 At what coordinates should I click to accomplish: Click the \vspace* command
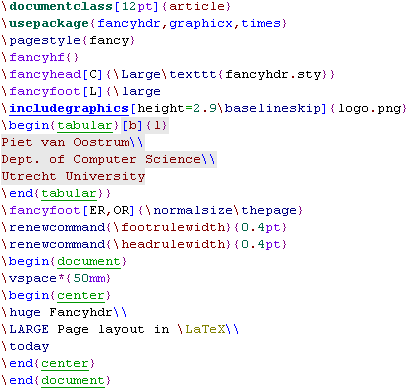pyautogui.click(x=33, y=278)
